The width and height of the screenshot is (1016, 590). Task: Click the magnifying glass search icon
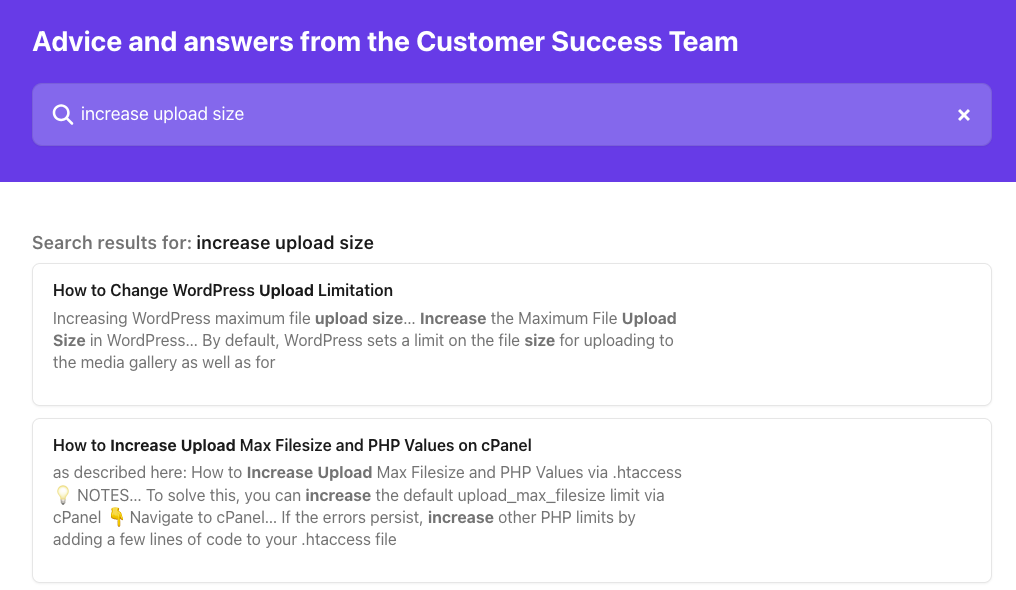tap(62, 114)
